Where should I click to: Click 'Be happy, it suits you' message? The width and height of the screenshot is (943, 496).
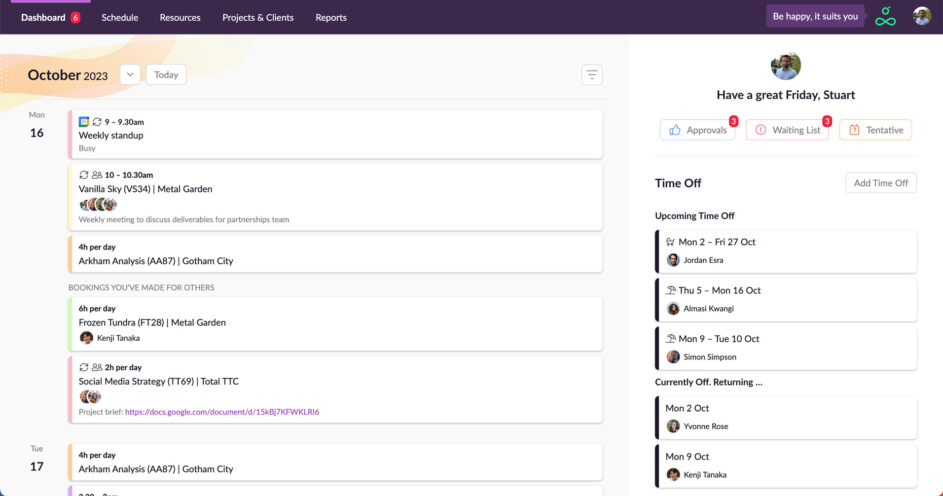[815, 16]
